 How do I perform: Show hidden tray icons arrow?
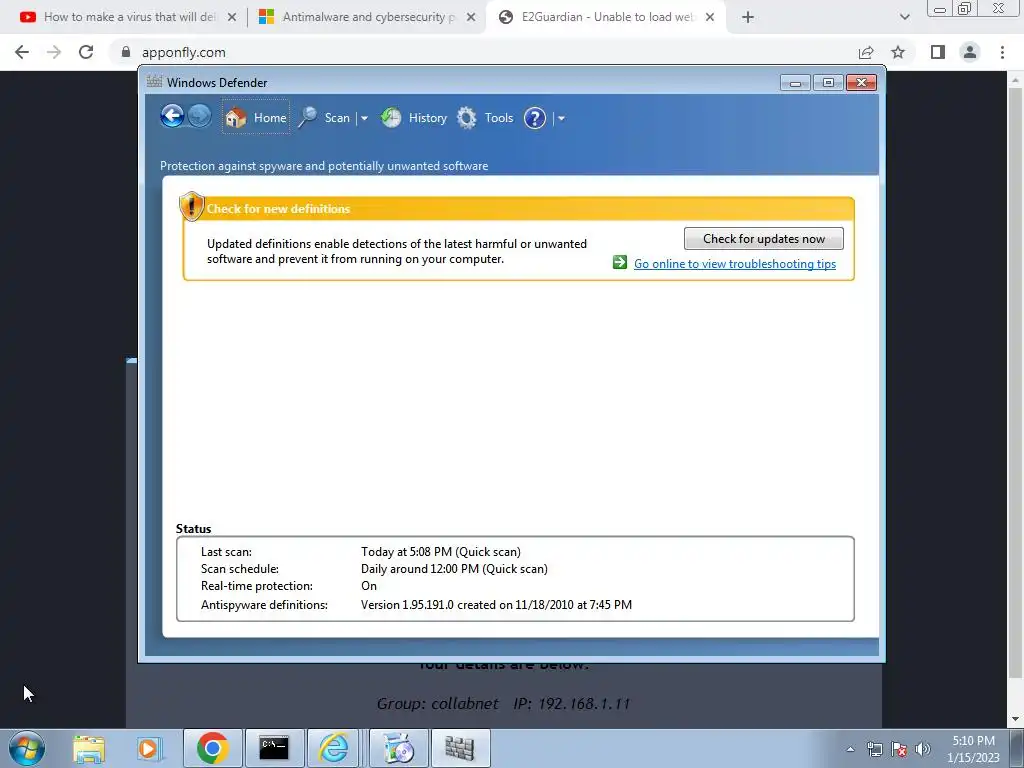850,749
